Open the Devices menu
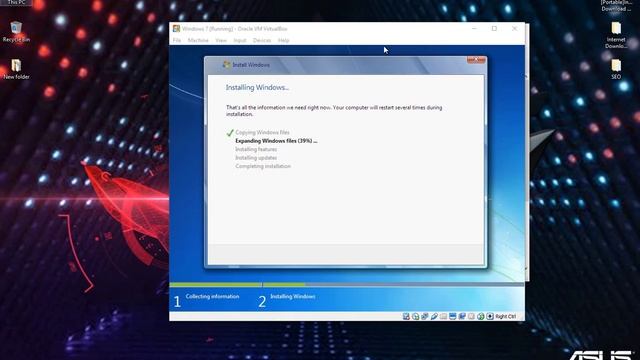 point(262,40)
